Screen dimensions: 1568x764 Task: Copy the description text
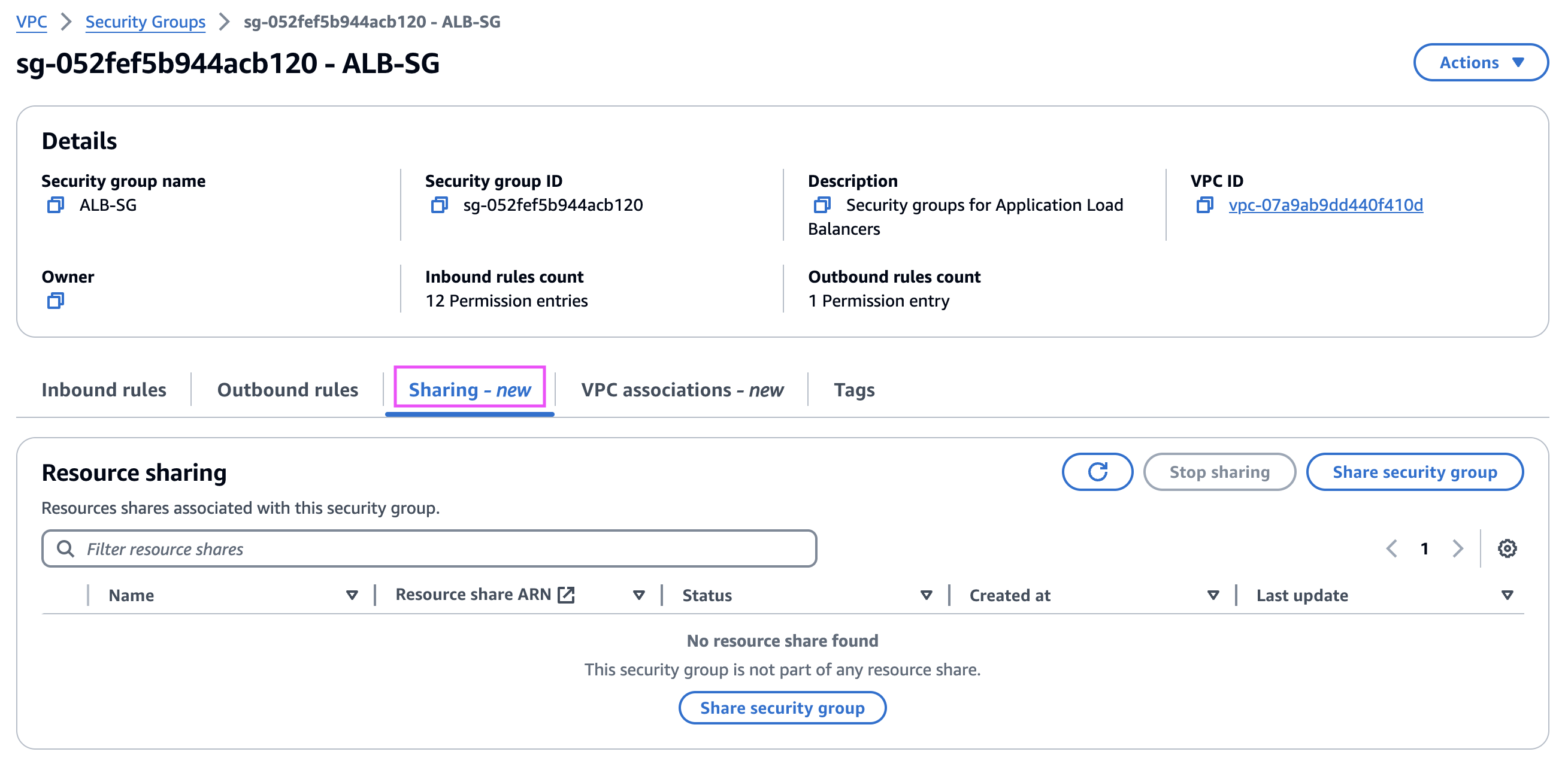tap(822, 205)
